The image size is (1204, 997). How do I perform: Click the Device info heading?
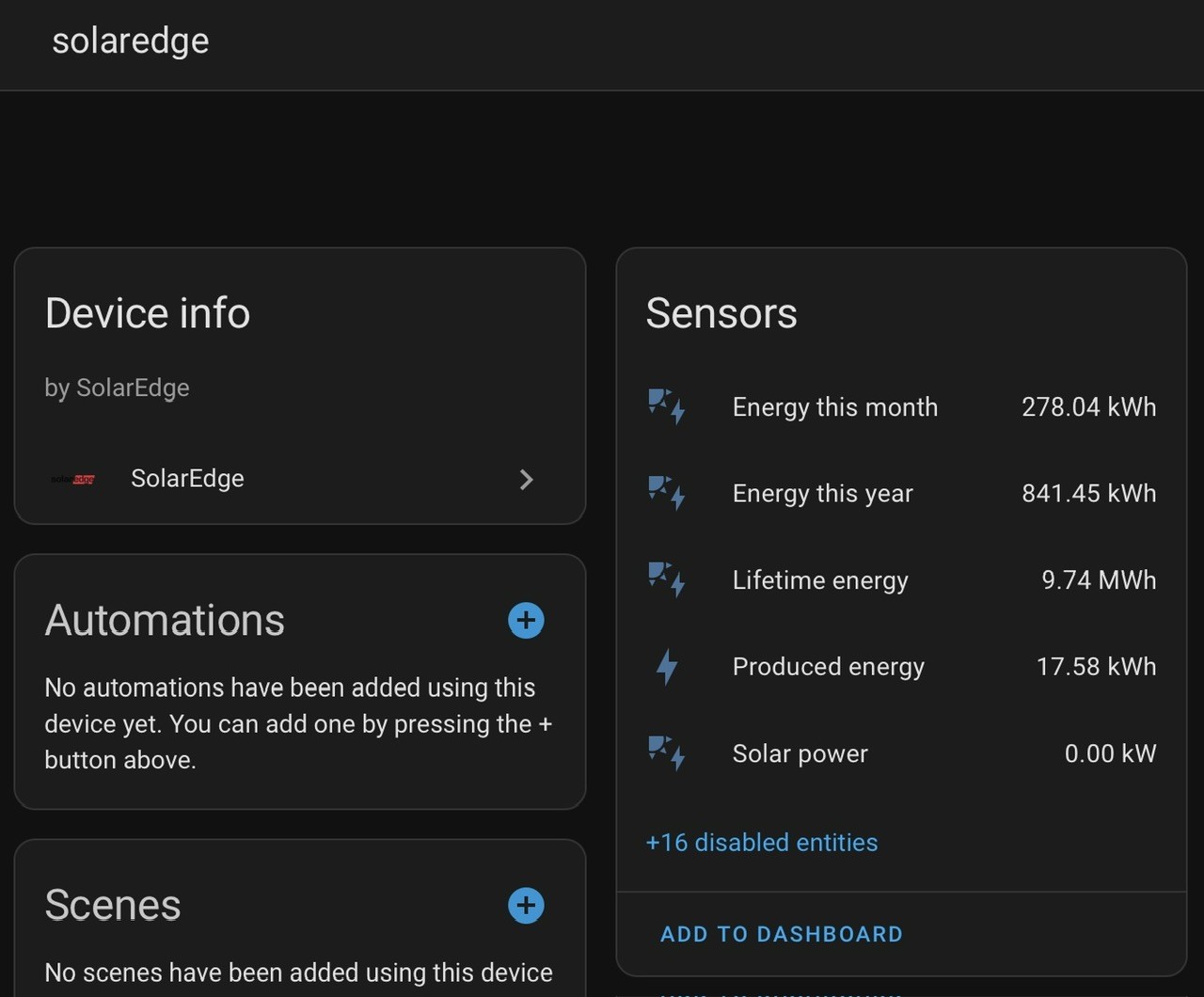pos(148,313)
